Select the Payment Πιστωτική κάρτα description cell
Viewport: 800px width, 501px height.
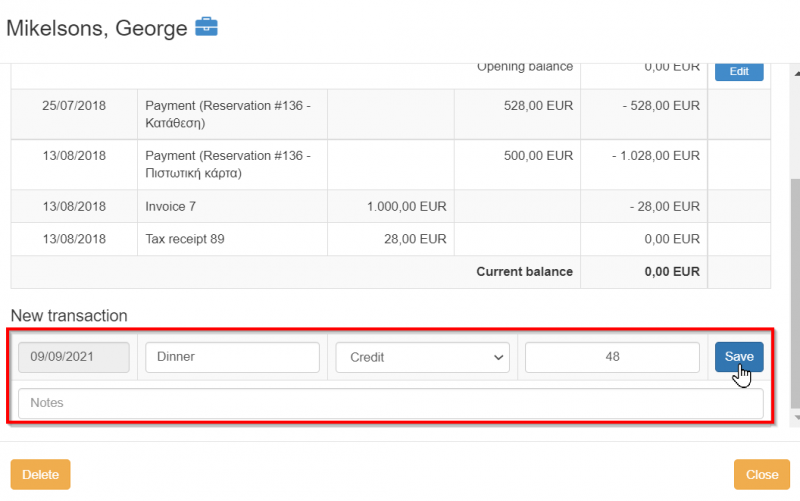[x=228, y=165]
